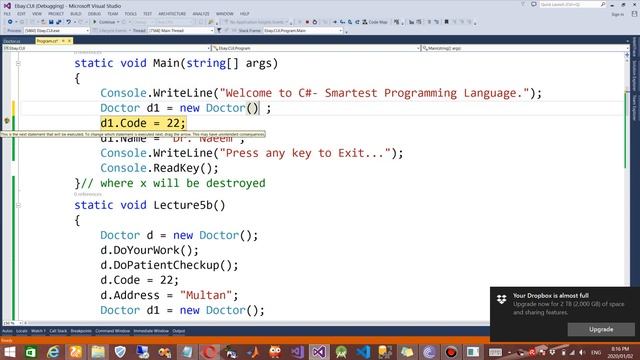Switch to the Doctor.cs tab
The height and width of the screenshot is (360, 640).
pyautogui.click(x=11, y=41)
